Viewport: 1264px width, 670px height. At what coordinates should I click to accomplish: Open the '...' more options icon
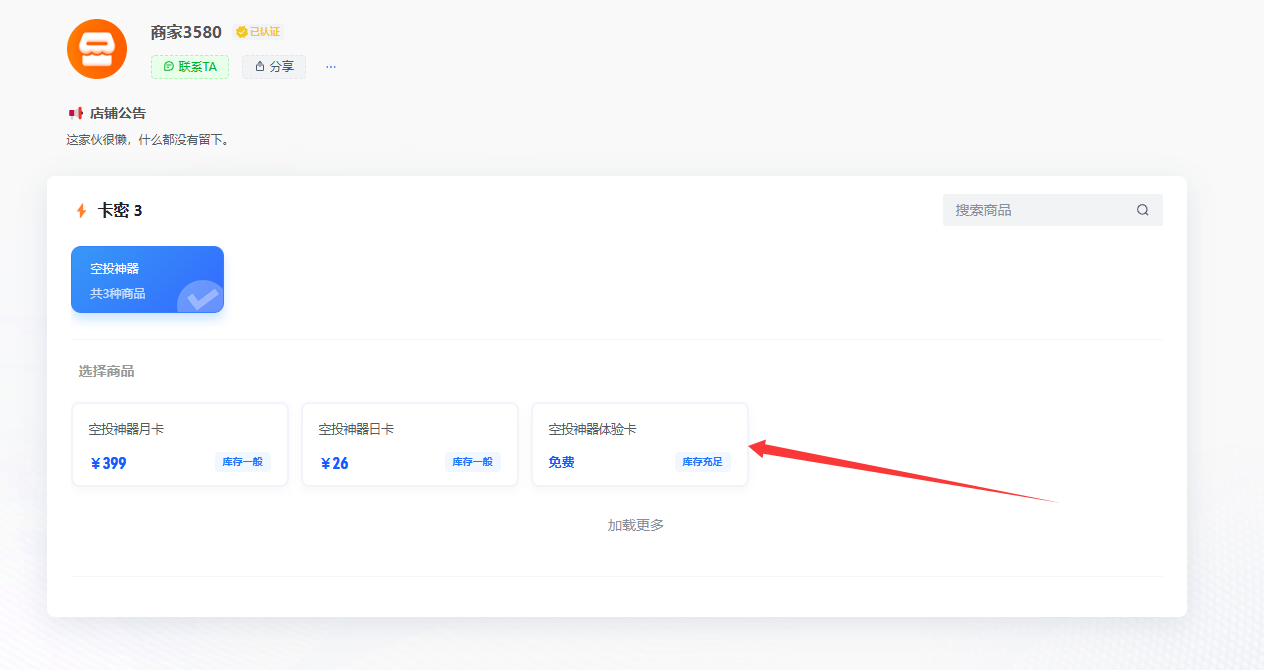click(x=330, y=66)
